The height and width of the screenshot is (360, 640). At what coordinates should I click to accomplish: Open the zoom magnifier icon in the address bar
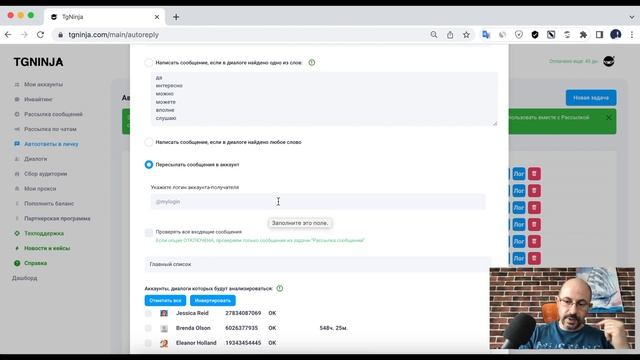pos(433,35)
